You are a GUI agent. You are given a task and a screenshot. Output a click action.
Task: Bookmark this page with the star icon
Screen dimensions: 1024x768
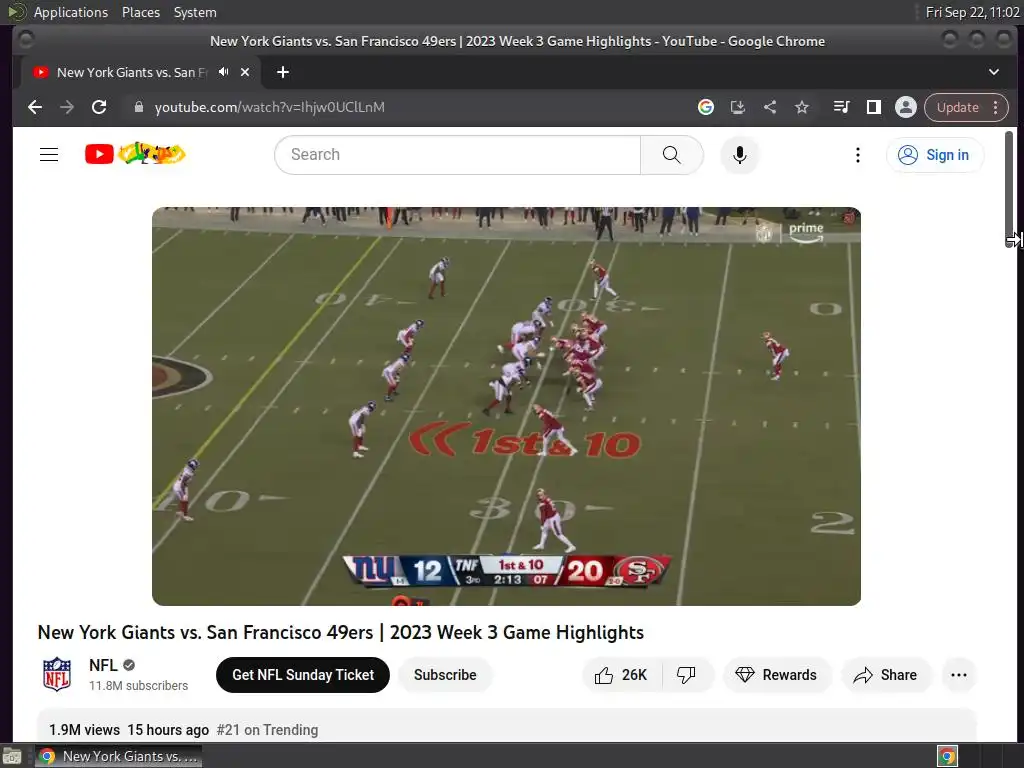pos(802,107)
